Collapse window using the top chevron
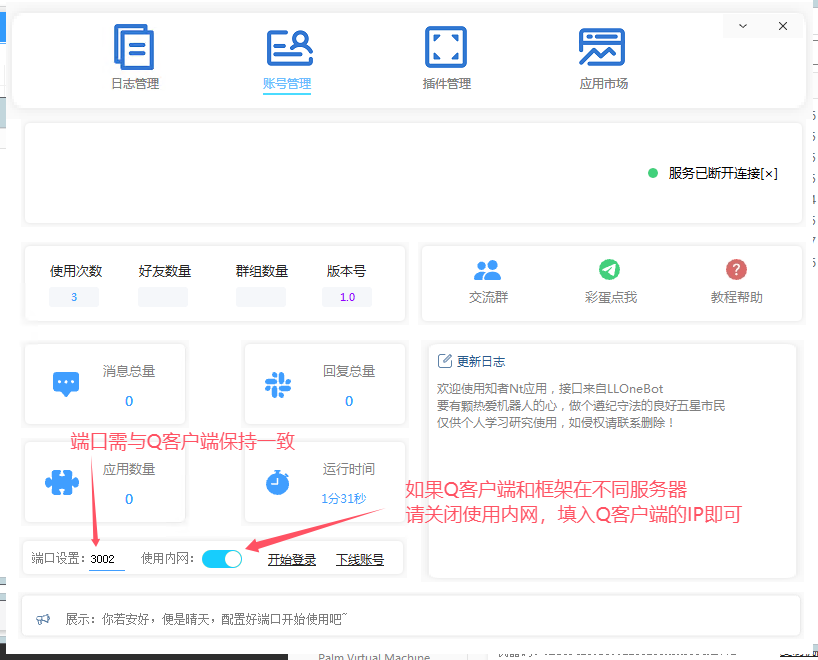This screenshot has width=818, height=660. (743, 26)
